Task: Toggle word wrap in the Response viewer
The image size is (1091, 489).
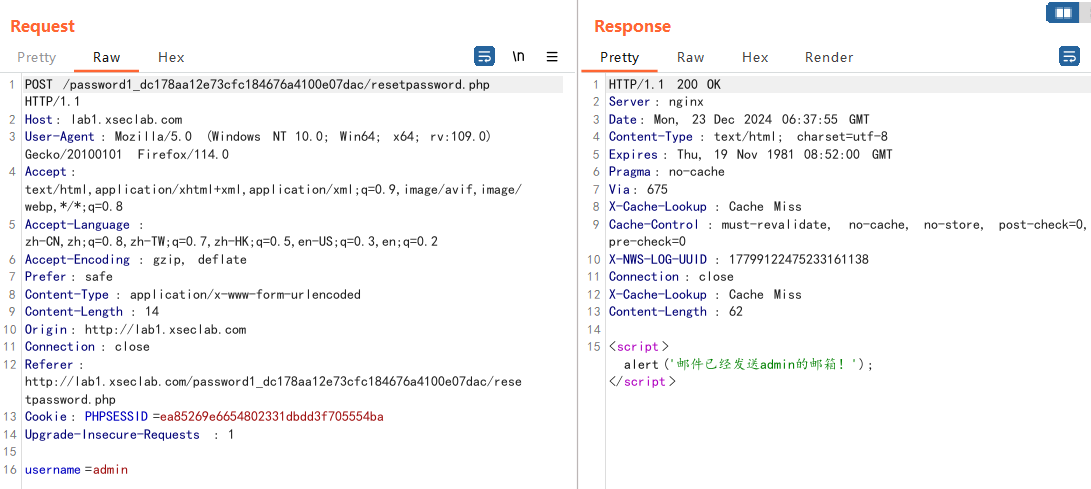Action: (1069, 57)
